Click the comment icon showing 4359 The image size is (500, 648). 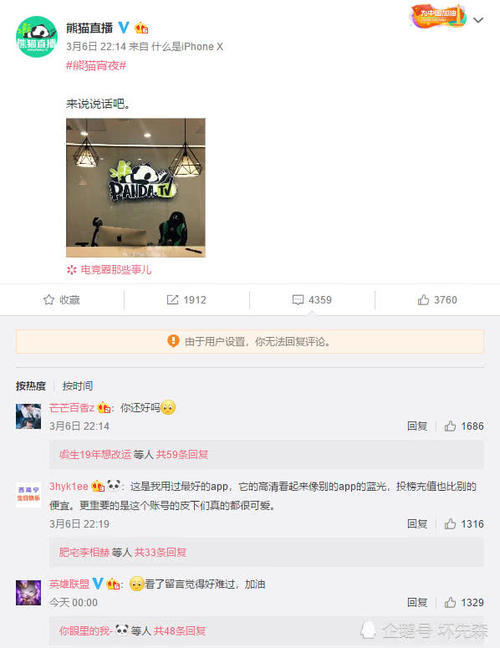tap(298, 300)
